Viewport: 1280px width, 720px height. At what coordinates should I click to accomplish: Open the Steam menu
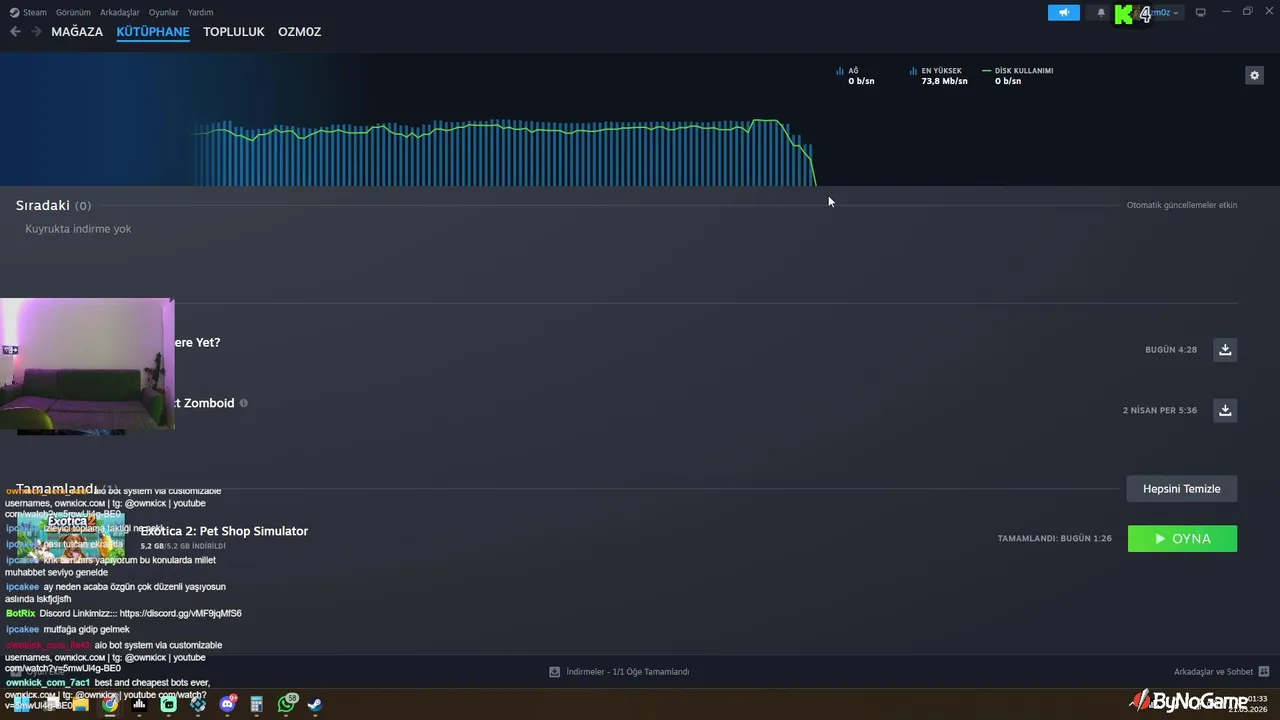pyautogui.click(x=29, y=13)
